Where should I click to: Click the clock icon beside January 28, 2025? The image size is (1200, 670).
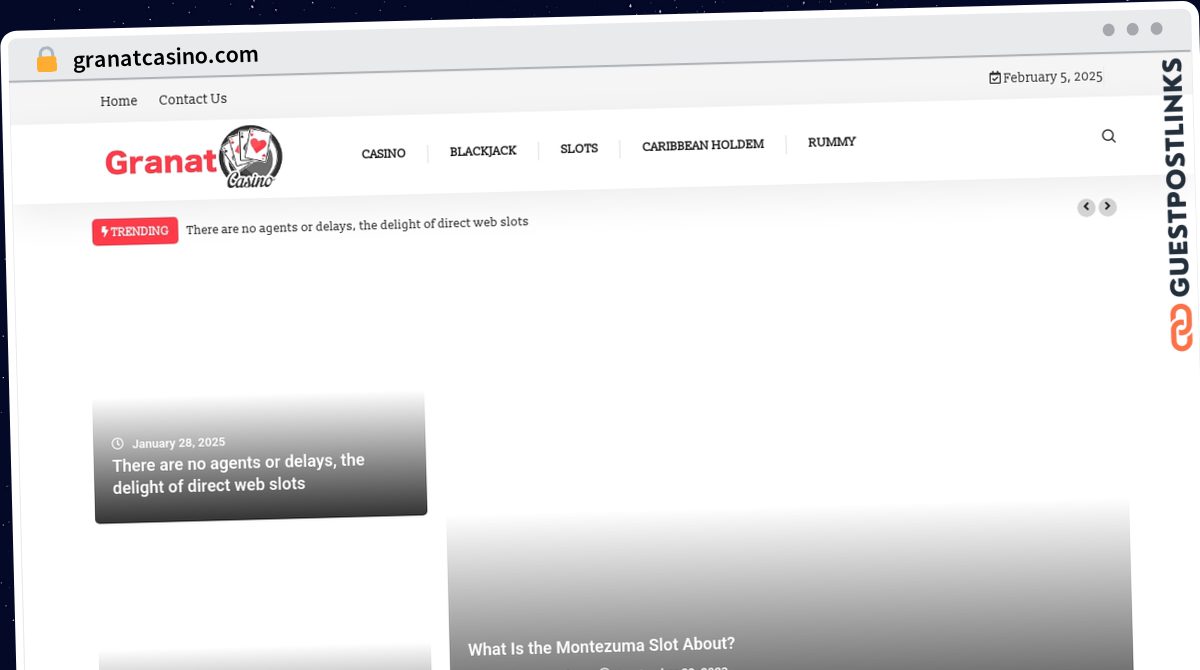click(x=117, y=443)
